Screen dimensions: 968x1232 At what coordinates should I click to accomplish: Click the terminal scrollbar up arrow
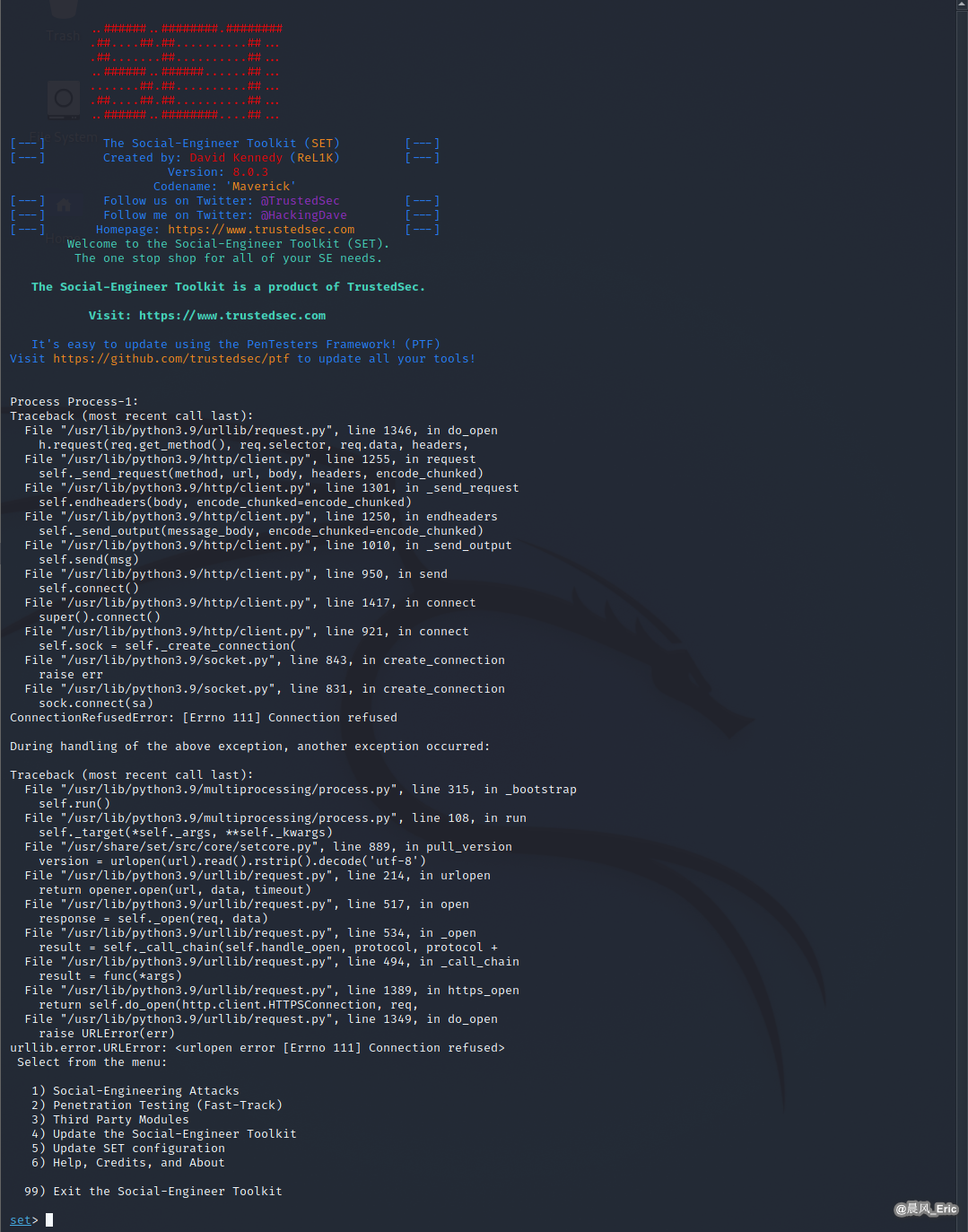[963, 4]
